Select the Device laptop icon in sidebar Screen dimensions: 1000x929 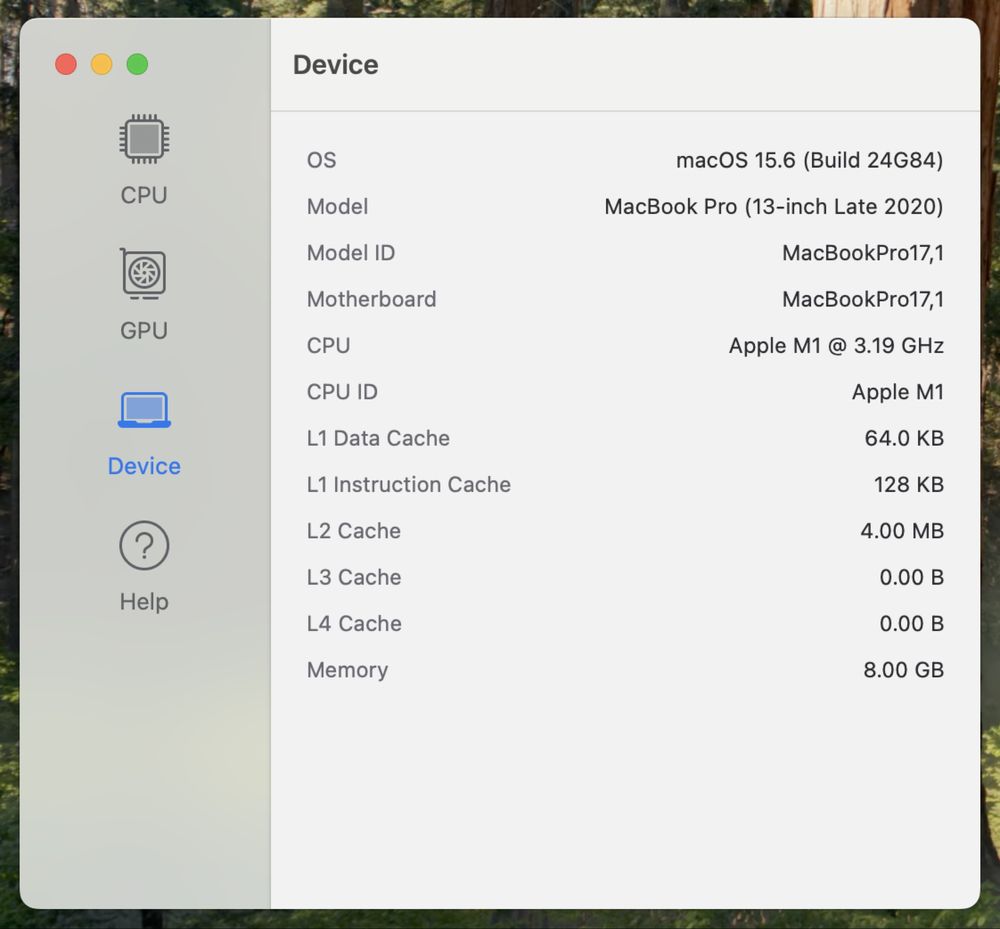click(144, 409)
